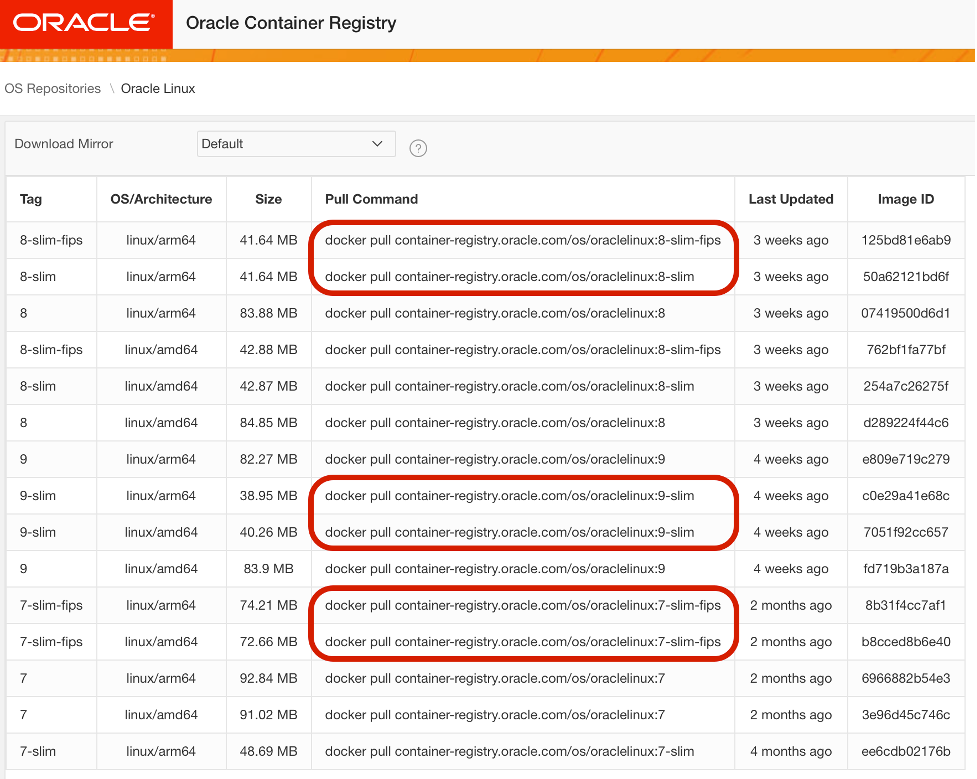Click image ID d289224f44c6
Viewport: 977px width, 779px height.
pos(906,423)
